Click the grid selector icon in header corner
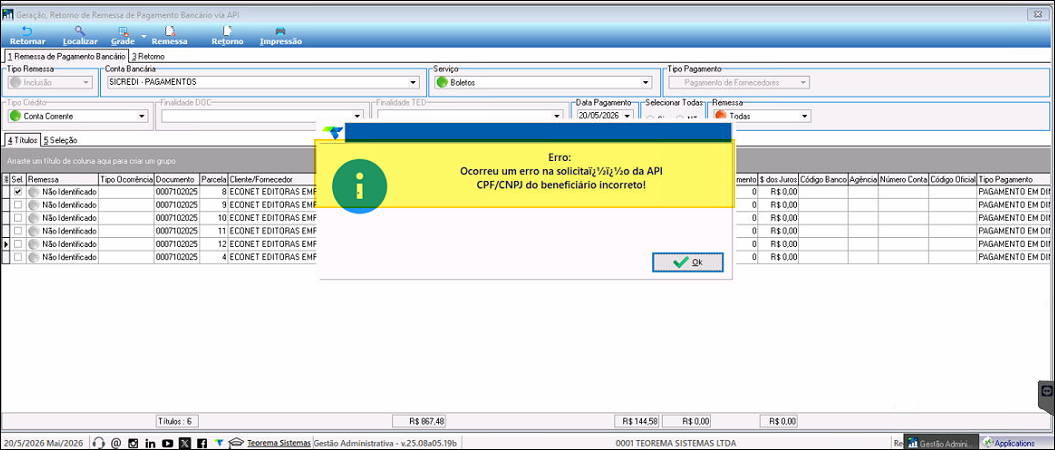This screenshot has height=450, width=1055. (6, 180)
